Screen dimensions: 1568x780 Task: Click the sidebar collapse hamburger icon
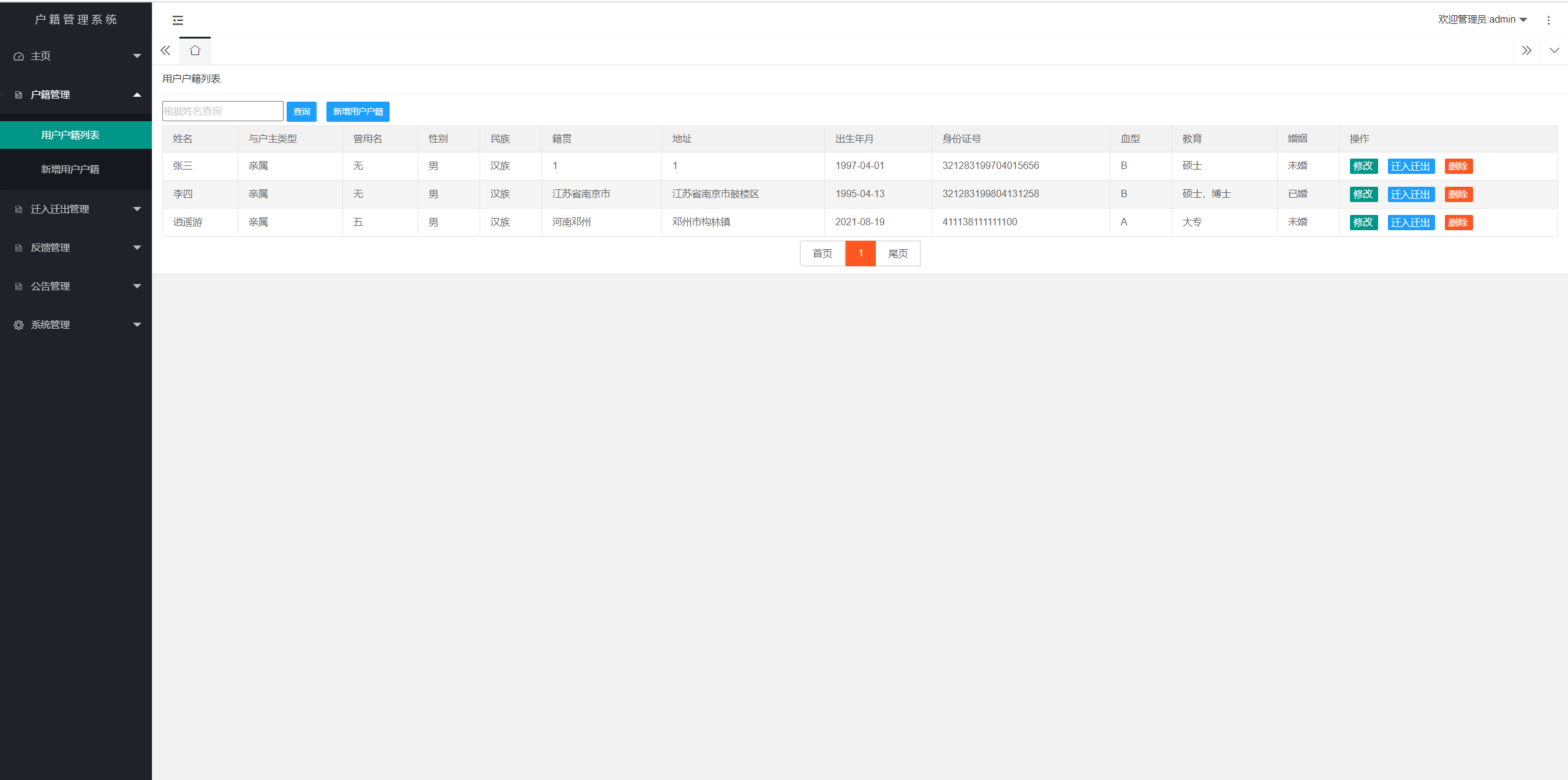(178, 20)
